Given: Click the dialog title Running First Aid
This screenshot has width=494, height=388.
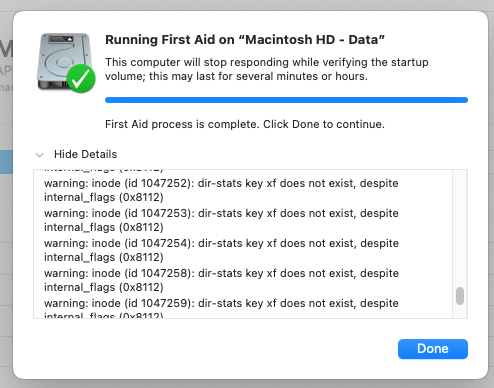Looking at the screenshot, I should (x=245, y=40).
